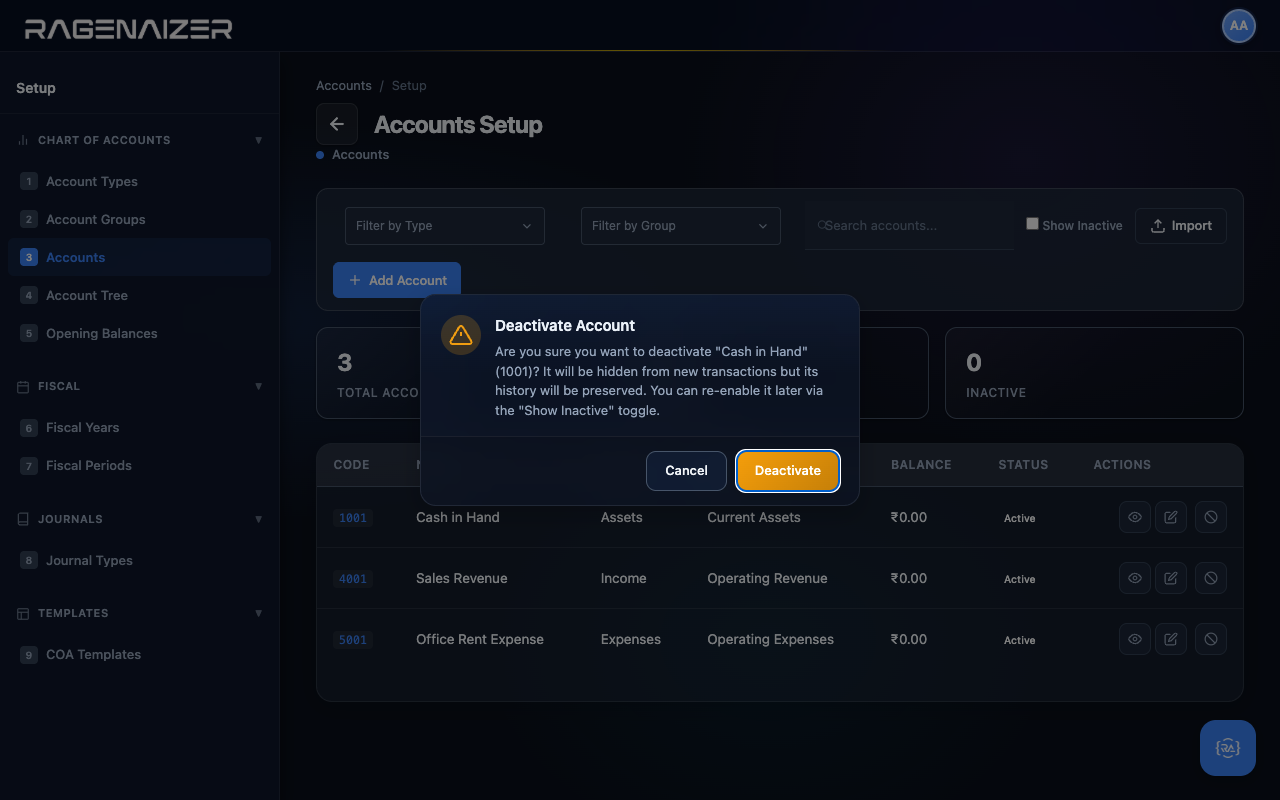The height and width of the screenshot is (800, 1280).
Task: Open Opening Balances in sidebar
Action: pyautogui.click(x=140, y=333)
